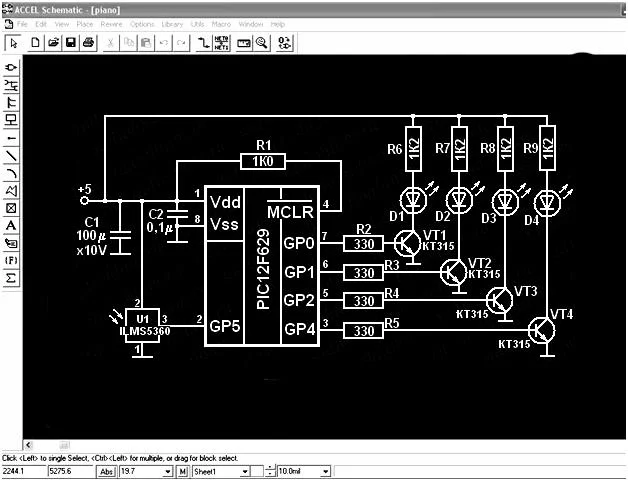Image resolution: width=628 pixels, height=481 pixels.
Task: Click the +5 power terminal
Action: pos(84,200)
